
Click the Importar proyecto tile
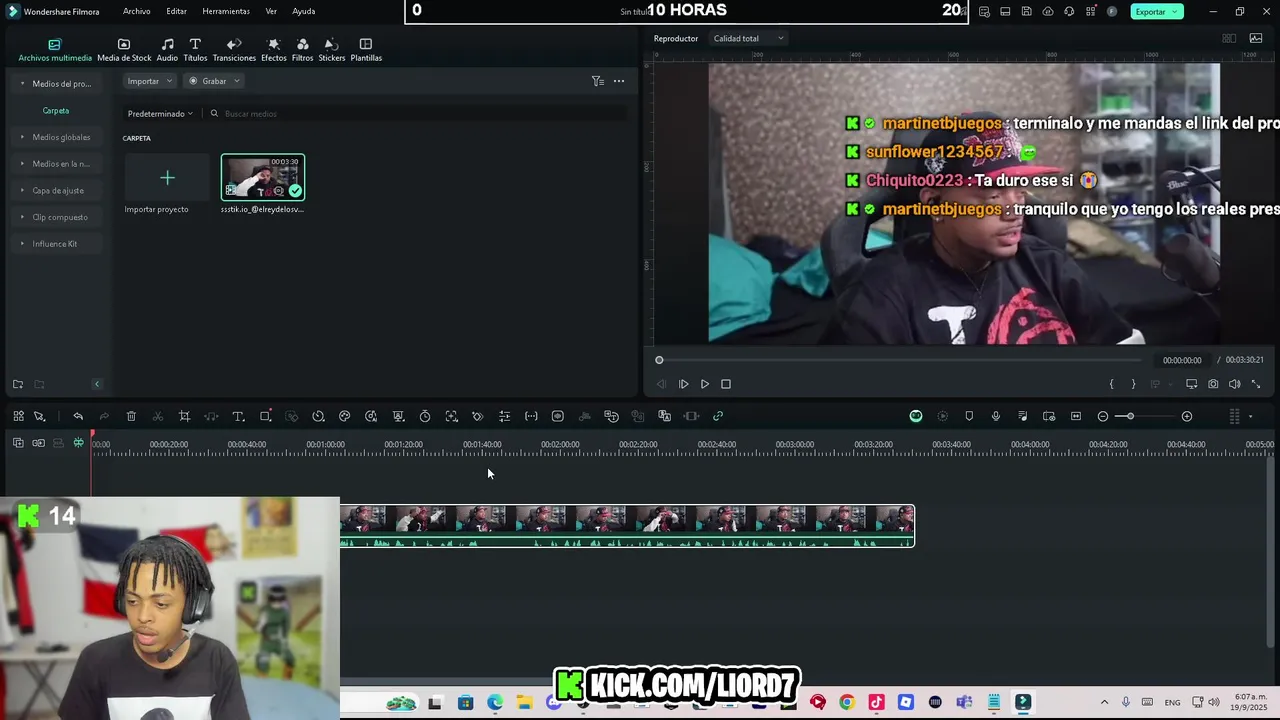167,178
